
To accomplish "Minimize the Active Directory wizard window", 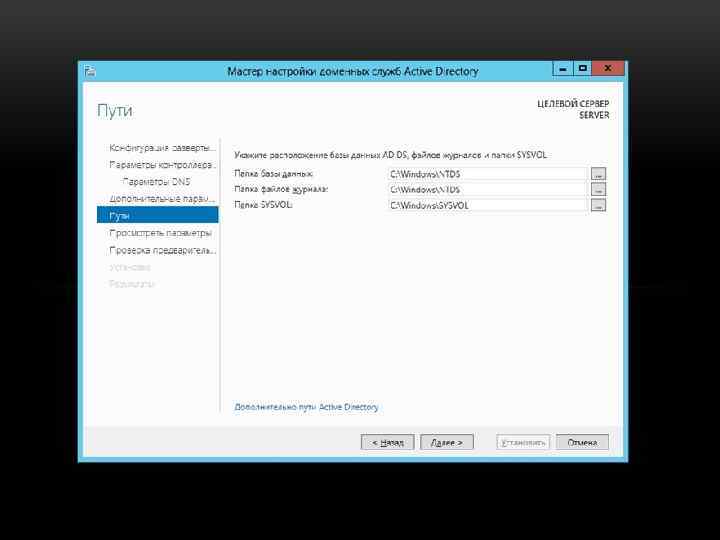I will point(563,69).
